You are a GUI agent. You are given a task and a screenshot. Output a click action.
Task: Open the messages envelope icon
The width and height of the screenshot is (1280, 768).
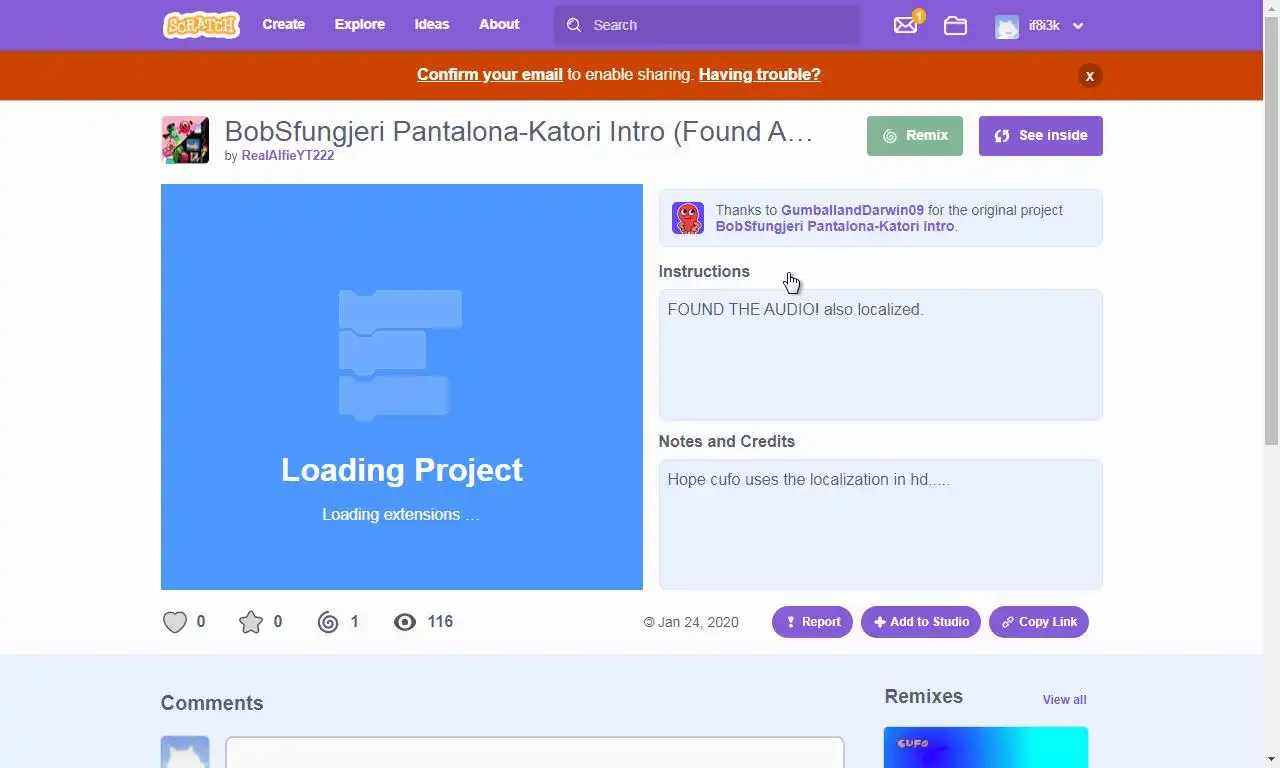point(905,25)
